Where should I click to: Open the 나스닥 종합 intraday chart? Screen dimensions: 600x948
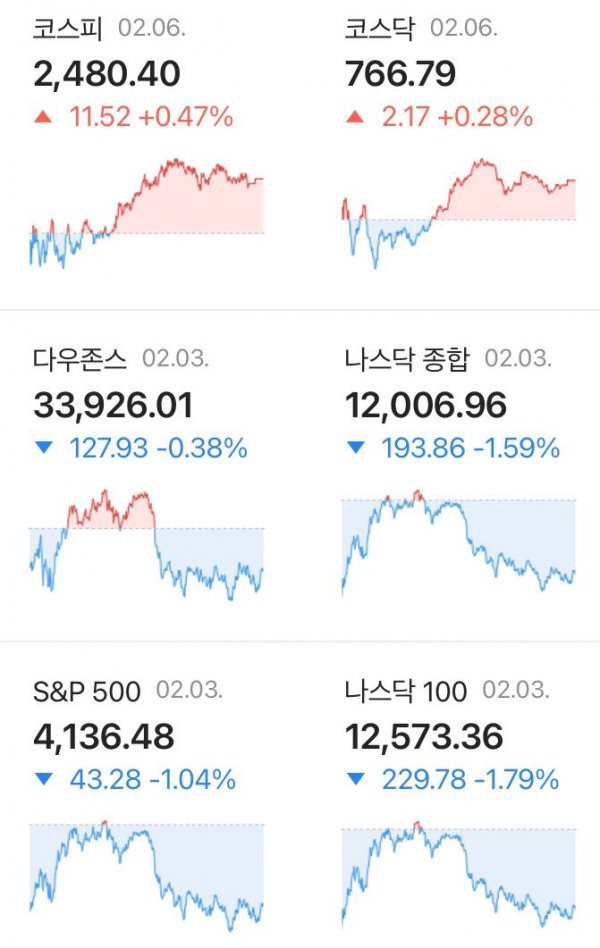458,543
